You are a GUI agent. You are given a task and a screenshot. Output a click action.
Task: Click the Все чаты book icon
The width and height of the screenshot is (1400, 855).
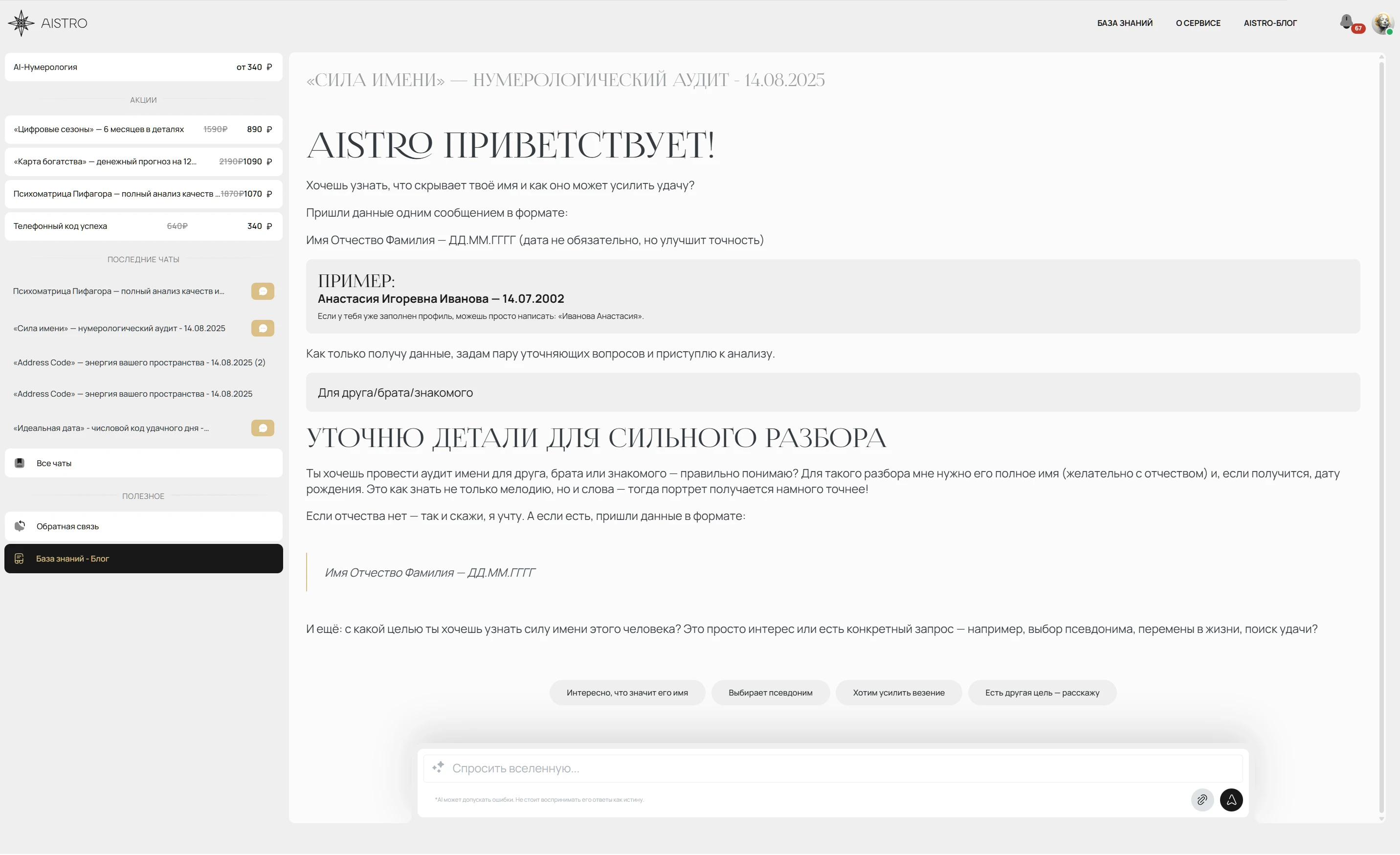20,464
